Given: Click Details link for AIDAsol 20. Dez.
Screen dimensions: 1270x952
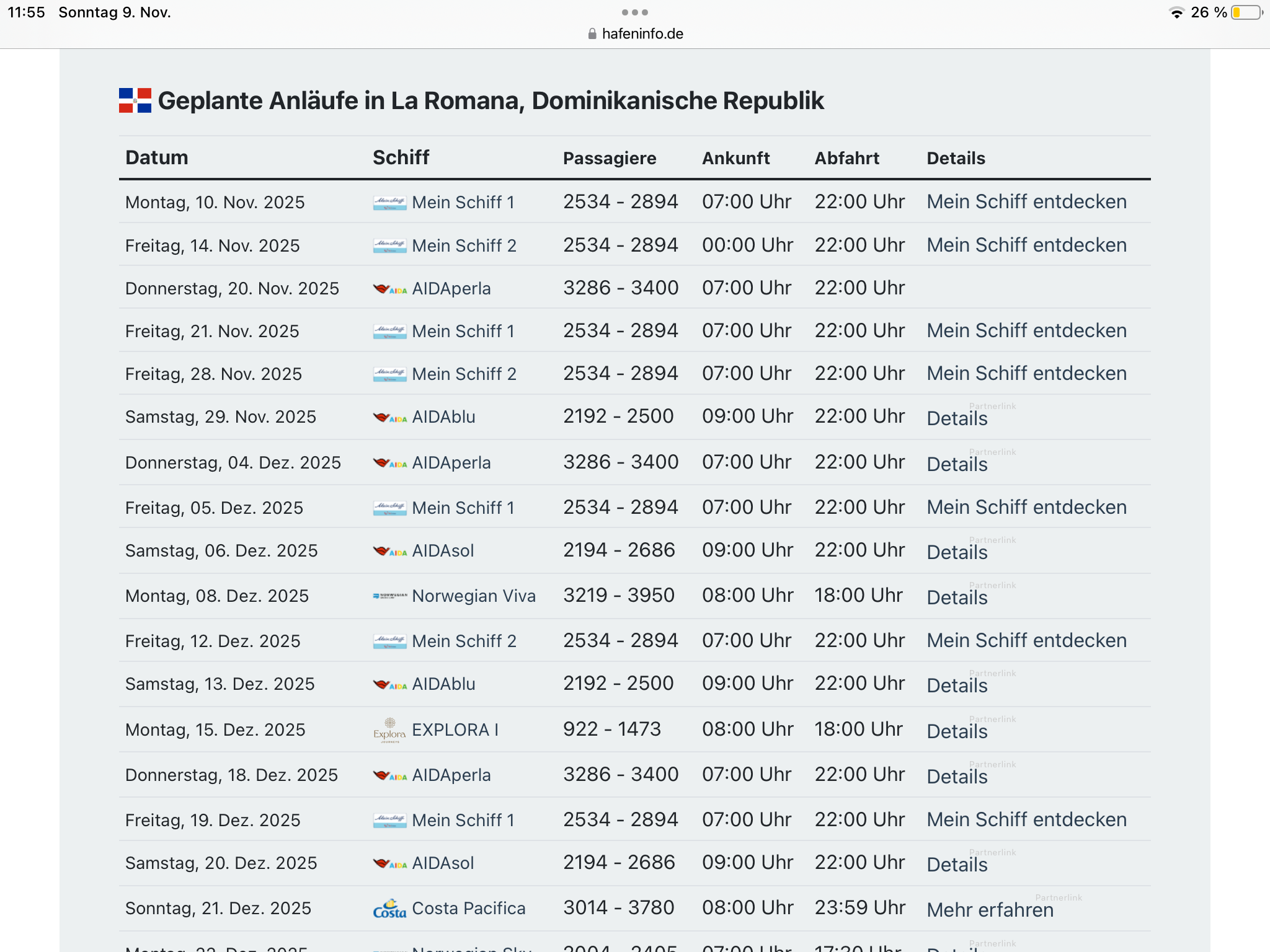Looking at the screenshot, I should [957, 865].
